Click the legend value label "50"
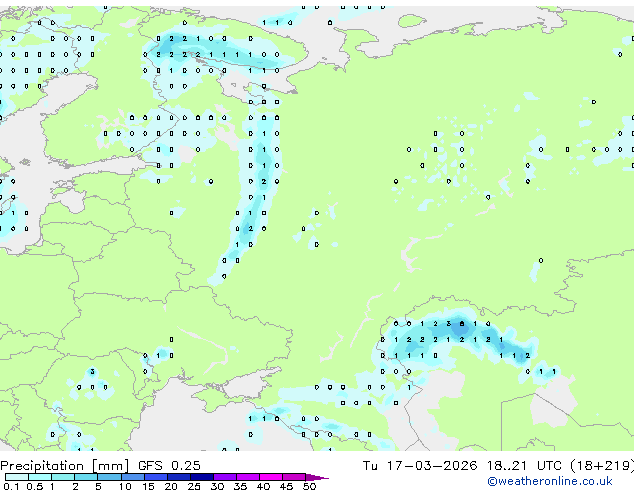634x490 pixels. 309,486
